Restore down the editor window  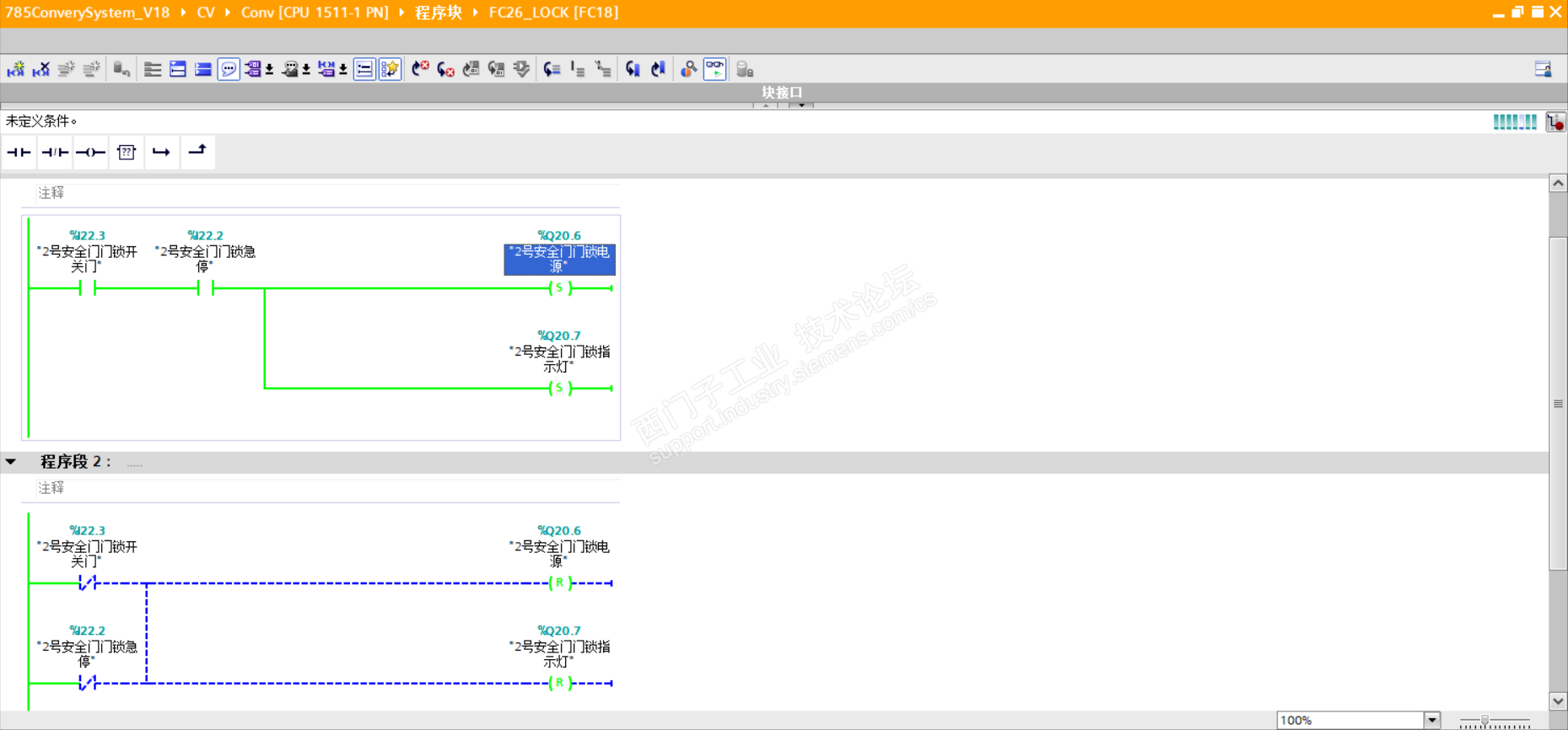pyautogui.click(x=1517, y=12)
